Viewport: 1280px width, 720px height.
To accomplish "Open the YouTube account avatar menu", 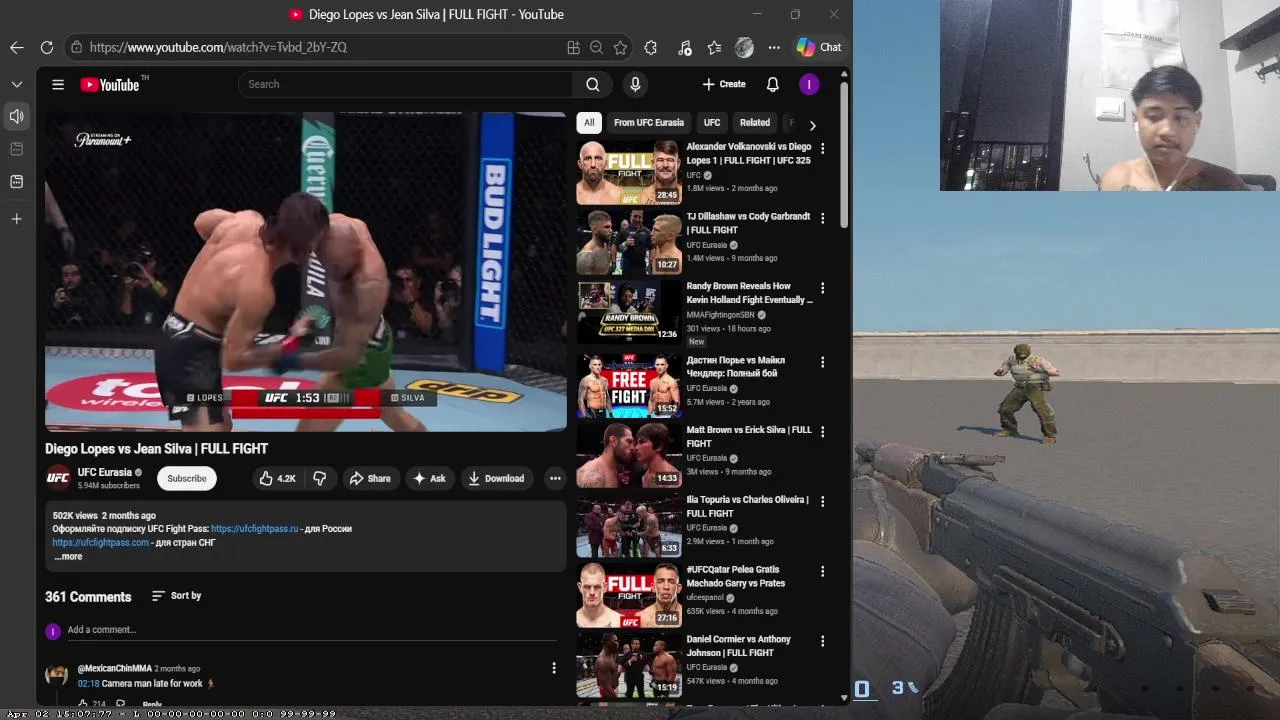I will [x=809, y=84].
